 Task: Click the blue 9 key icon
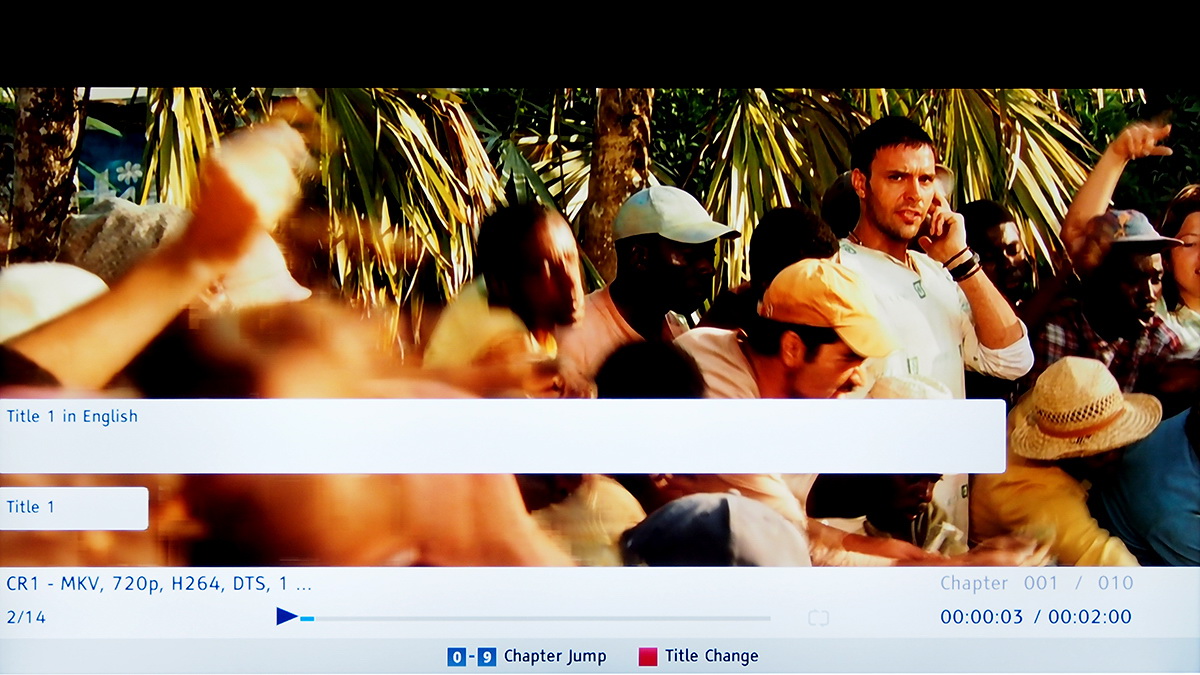[487, 657]
